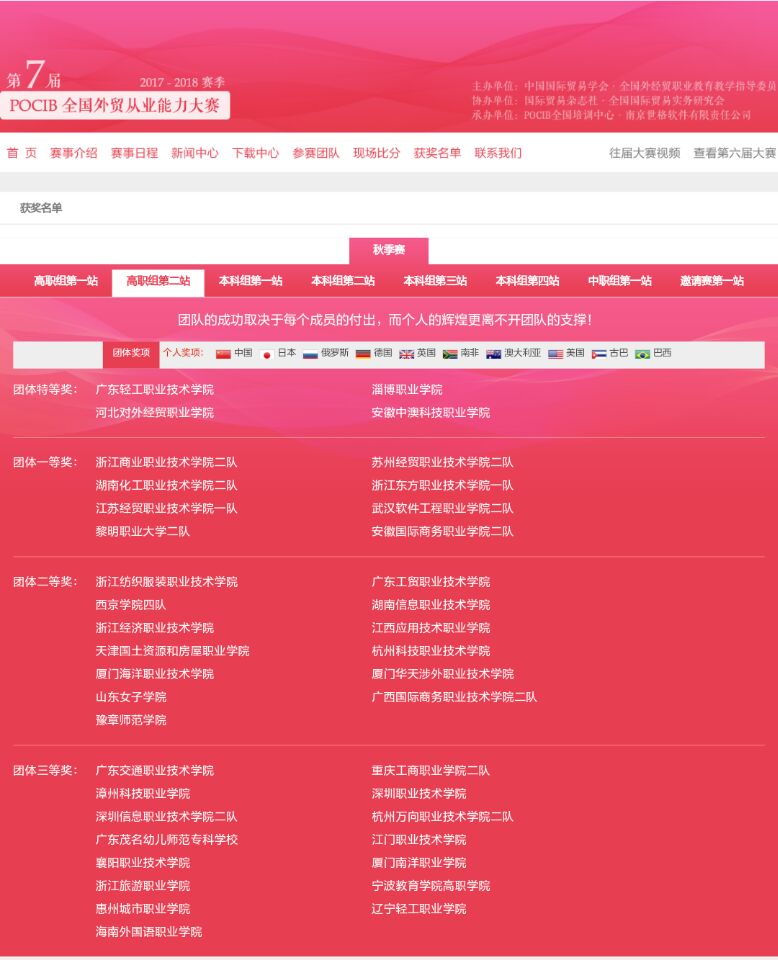This screenshot has width=778, height=960.
Task: Click the POCIB 全国外贸从业能力大赛 logo banner
Action: click(115, 105)
